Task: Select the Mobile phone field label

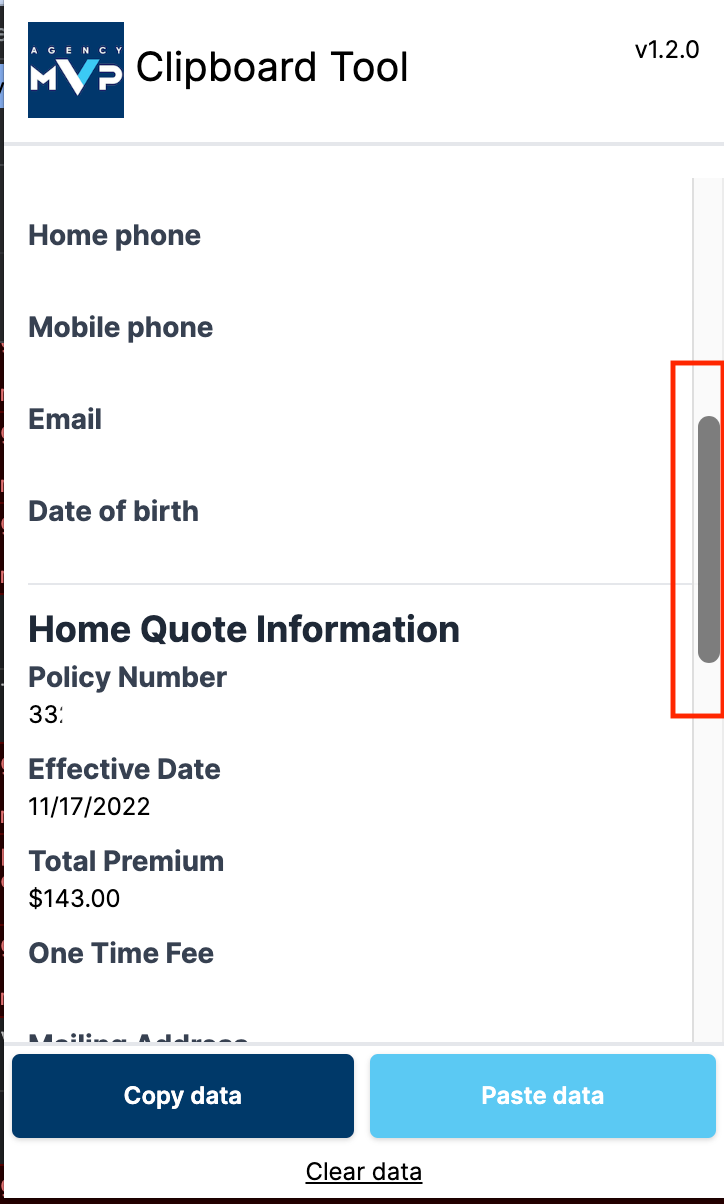Action: click(121, 328)
